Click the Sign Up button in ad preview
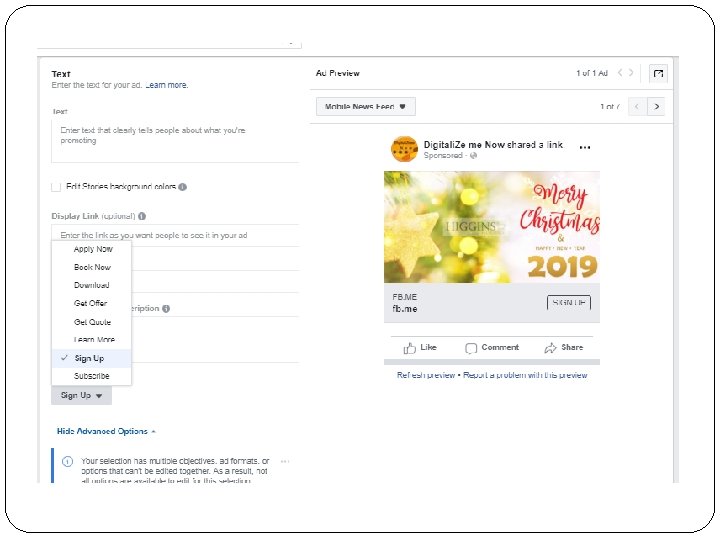 [x=568, y=302]
